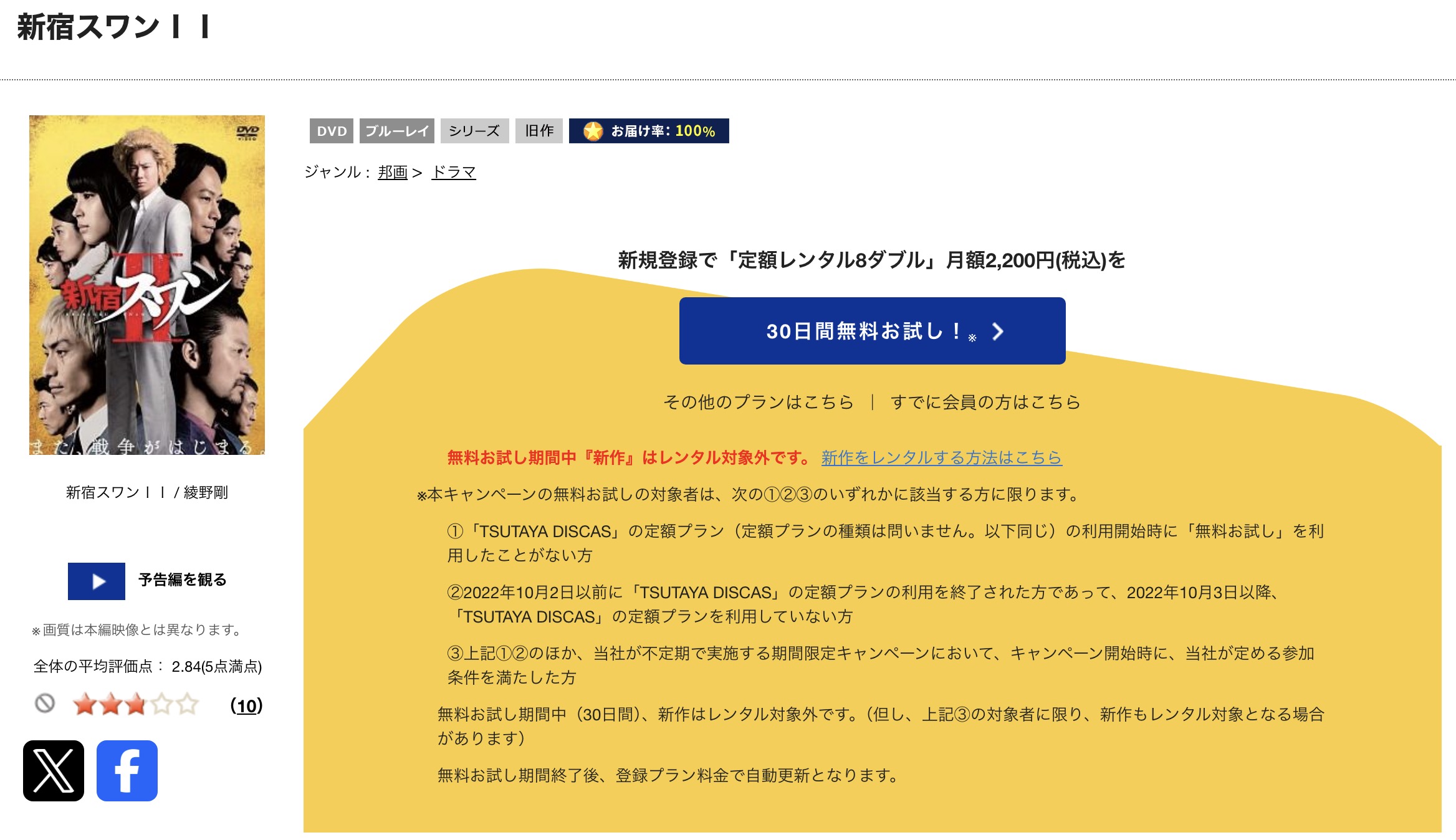Click the gold star in お届け率 badge
Viewport: 1456px width, 840px height.
click(x=593, y=131)
